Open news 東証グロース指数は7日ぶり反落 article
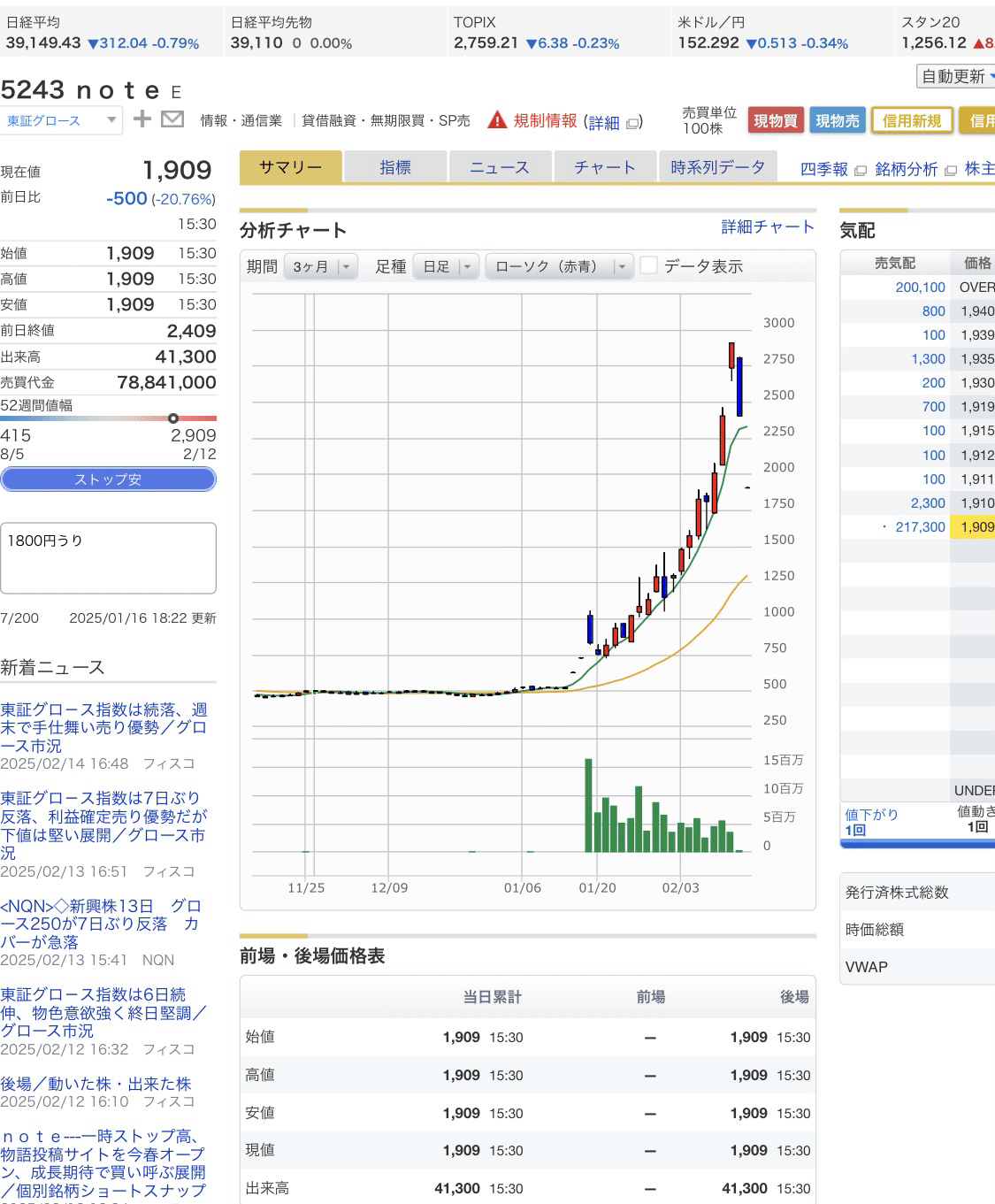995x1204 pixels. [103, 825]
